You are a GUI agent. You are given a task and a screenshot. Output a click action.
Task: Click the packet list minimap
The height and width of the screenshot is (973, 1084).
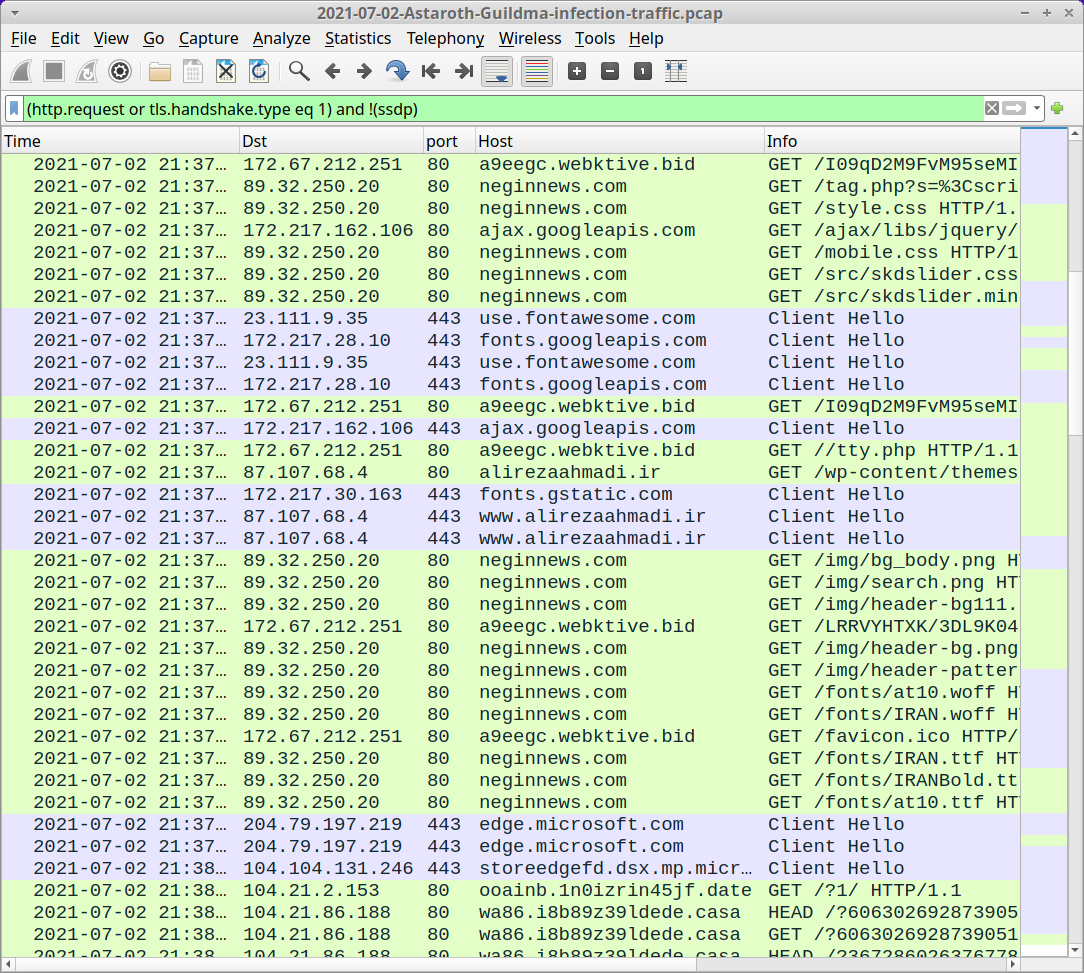1043,542
